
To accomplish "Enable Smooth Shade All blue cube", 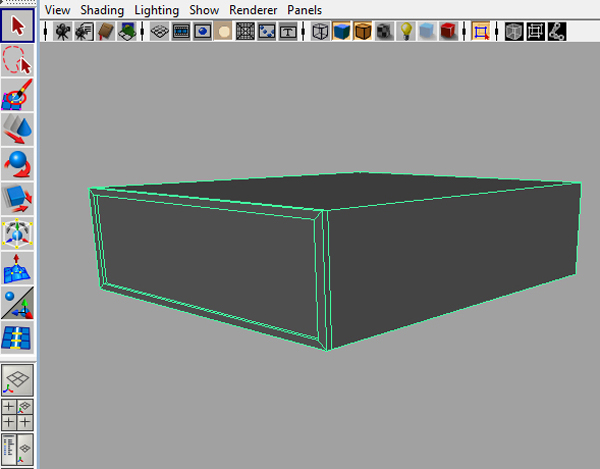I will coord(342,31).
